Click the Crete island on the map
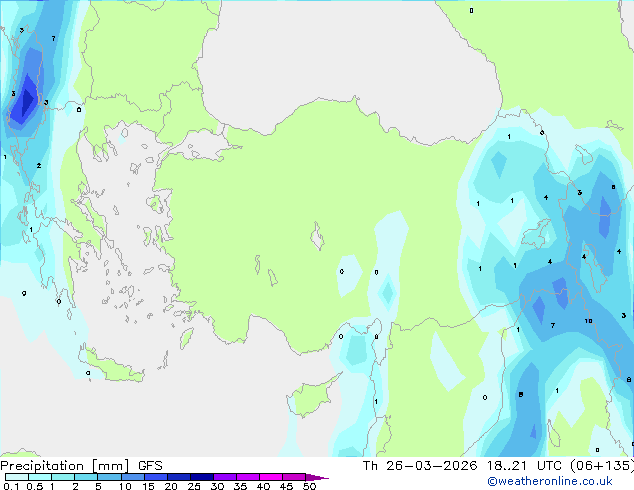 pyautogui.click(x=114, y=367)
